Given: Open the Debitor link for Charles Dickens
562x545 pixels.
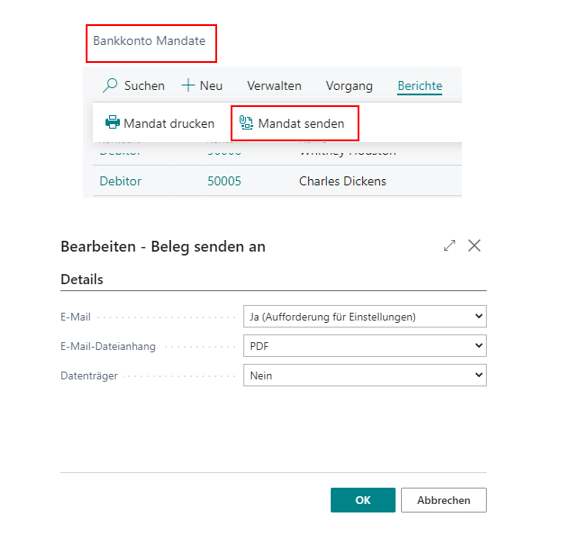Looking at the screenshot, I should (x=120, y=181).
